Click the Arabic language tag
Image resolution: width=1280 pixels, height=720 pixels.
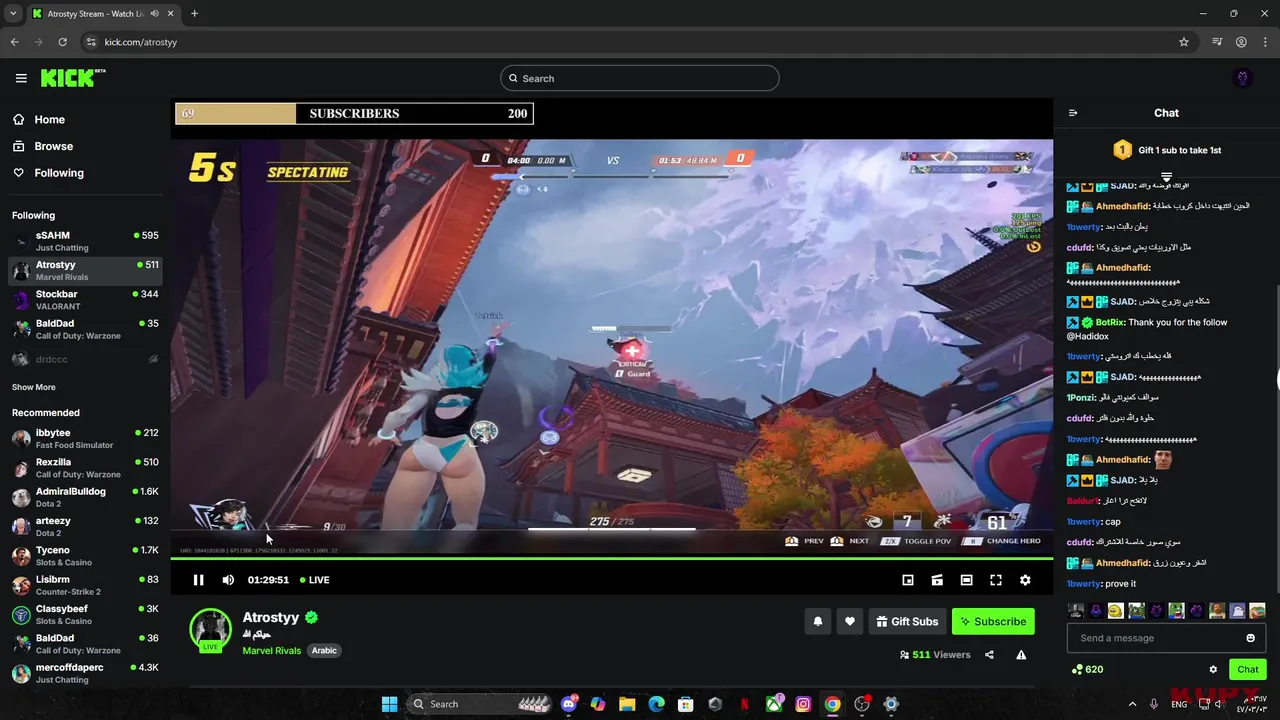pyautogui.click(x=324, y=650)
